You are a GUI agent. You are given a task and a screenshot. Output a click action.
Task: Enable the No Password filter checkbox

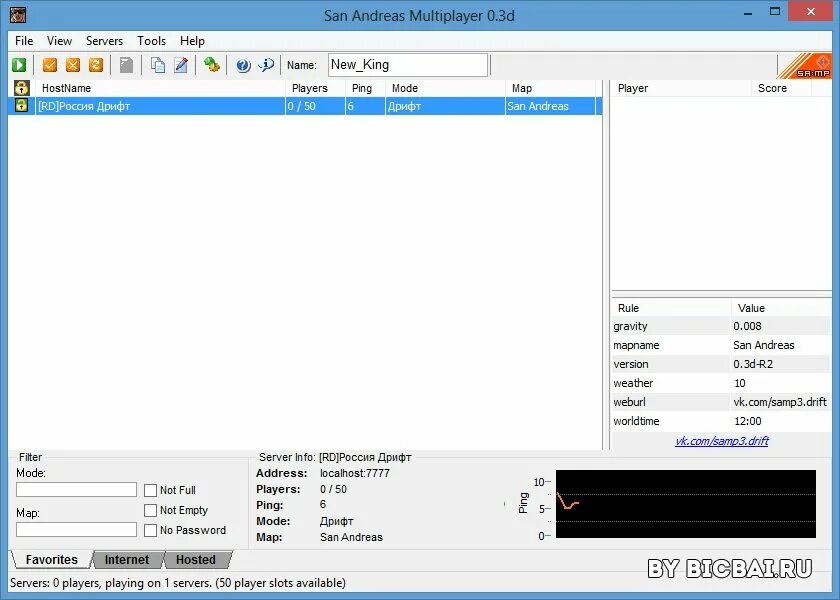tap(151, 530)
